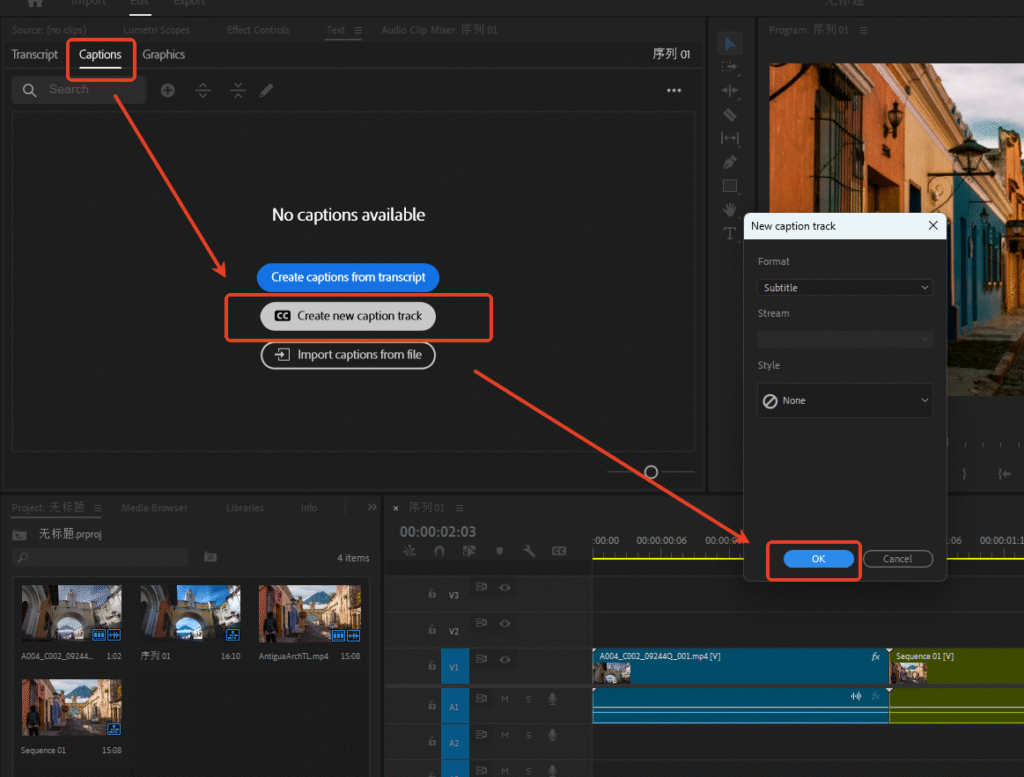Select the Razor tool in the toolbar
The width and height of the screenshot is (1024, 777).
(x=730, y=113)
